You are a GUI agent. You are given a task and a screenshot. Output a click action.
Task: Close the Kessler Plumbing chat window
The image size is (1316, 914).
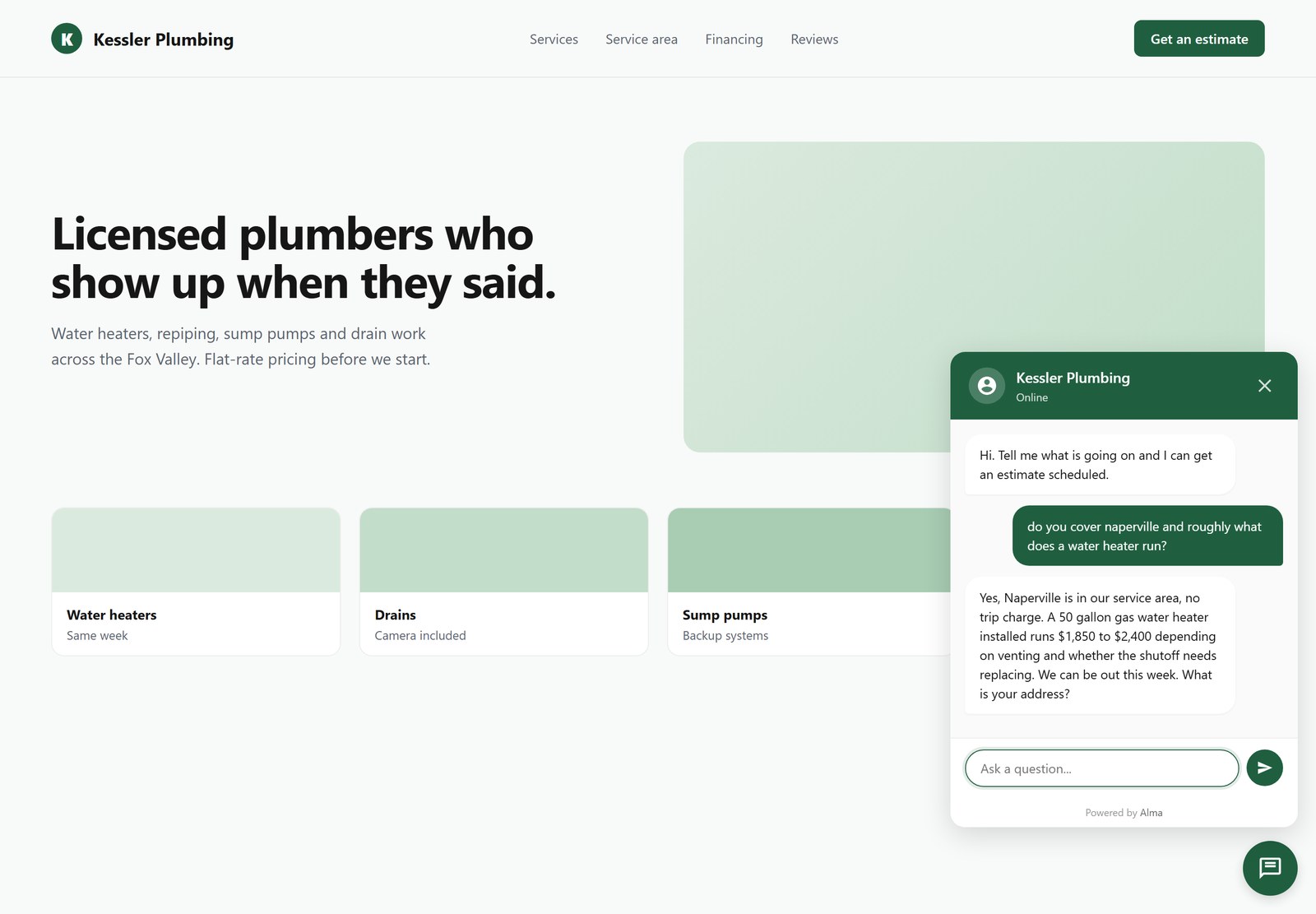point(1264,386)
